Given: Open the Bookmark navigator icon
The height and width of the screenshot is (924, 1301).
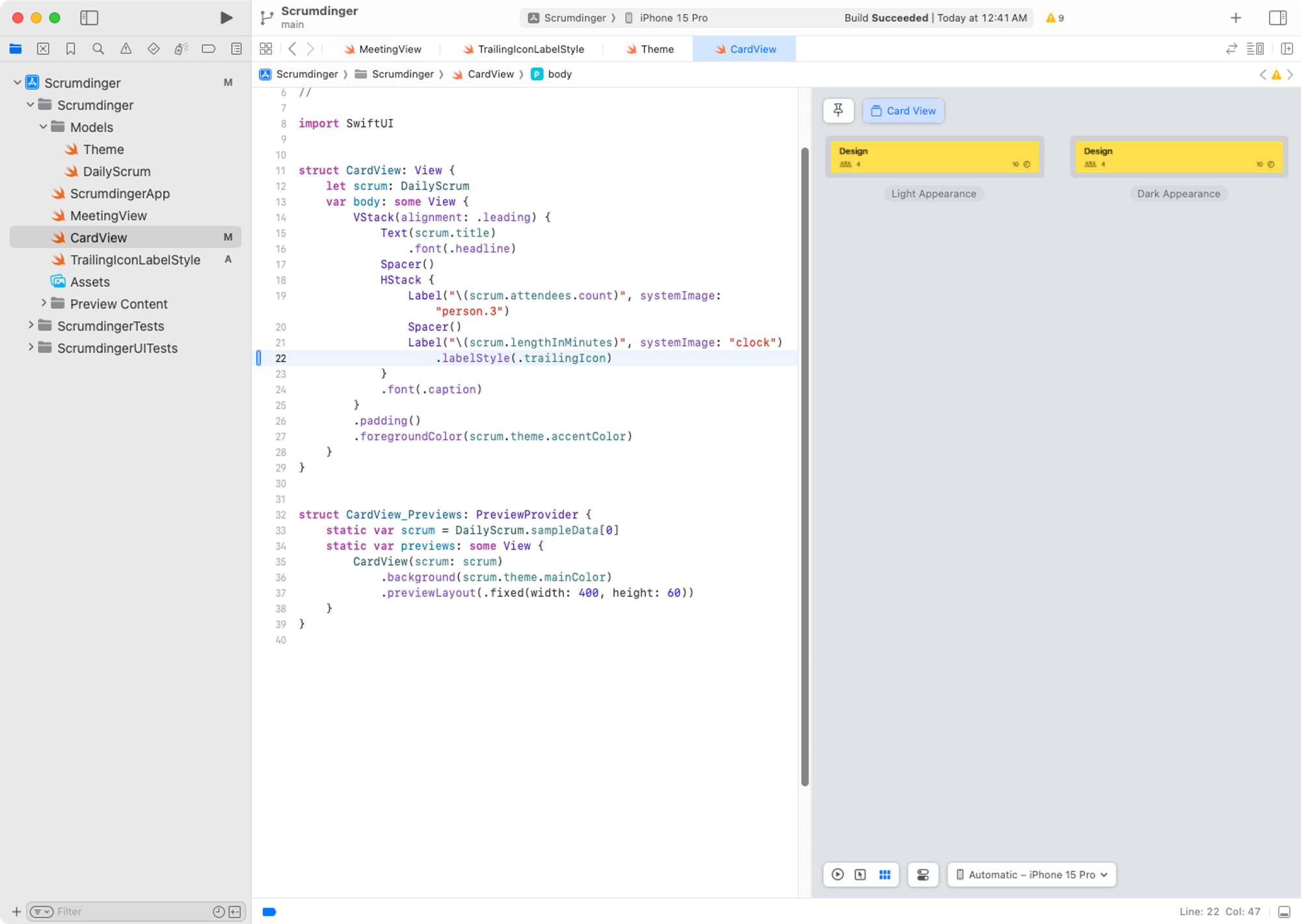Looking at the screenshot, I should pos(71,49).
